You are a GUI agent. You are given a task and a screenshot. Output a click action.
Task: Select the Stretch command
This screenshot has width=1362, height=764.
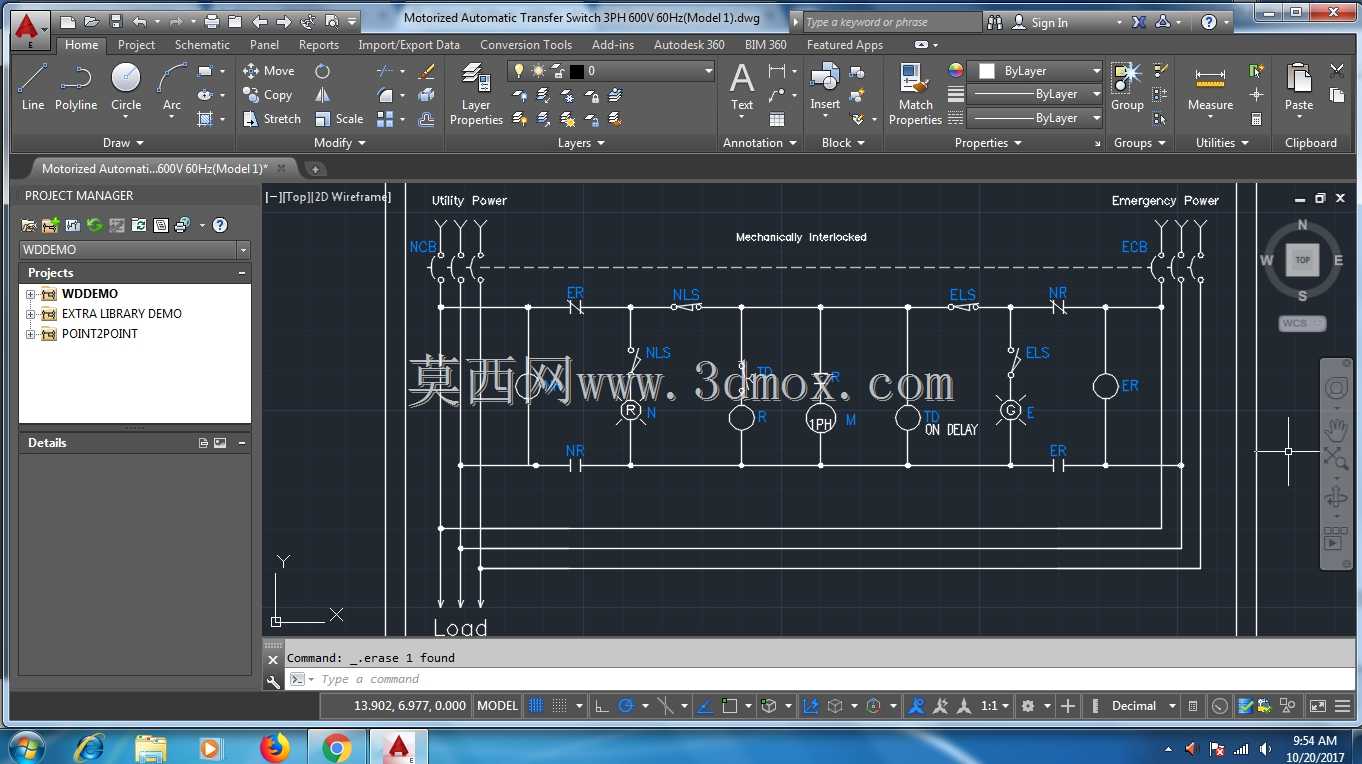[x=272, y=119]
